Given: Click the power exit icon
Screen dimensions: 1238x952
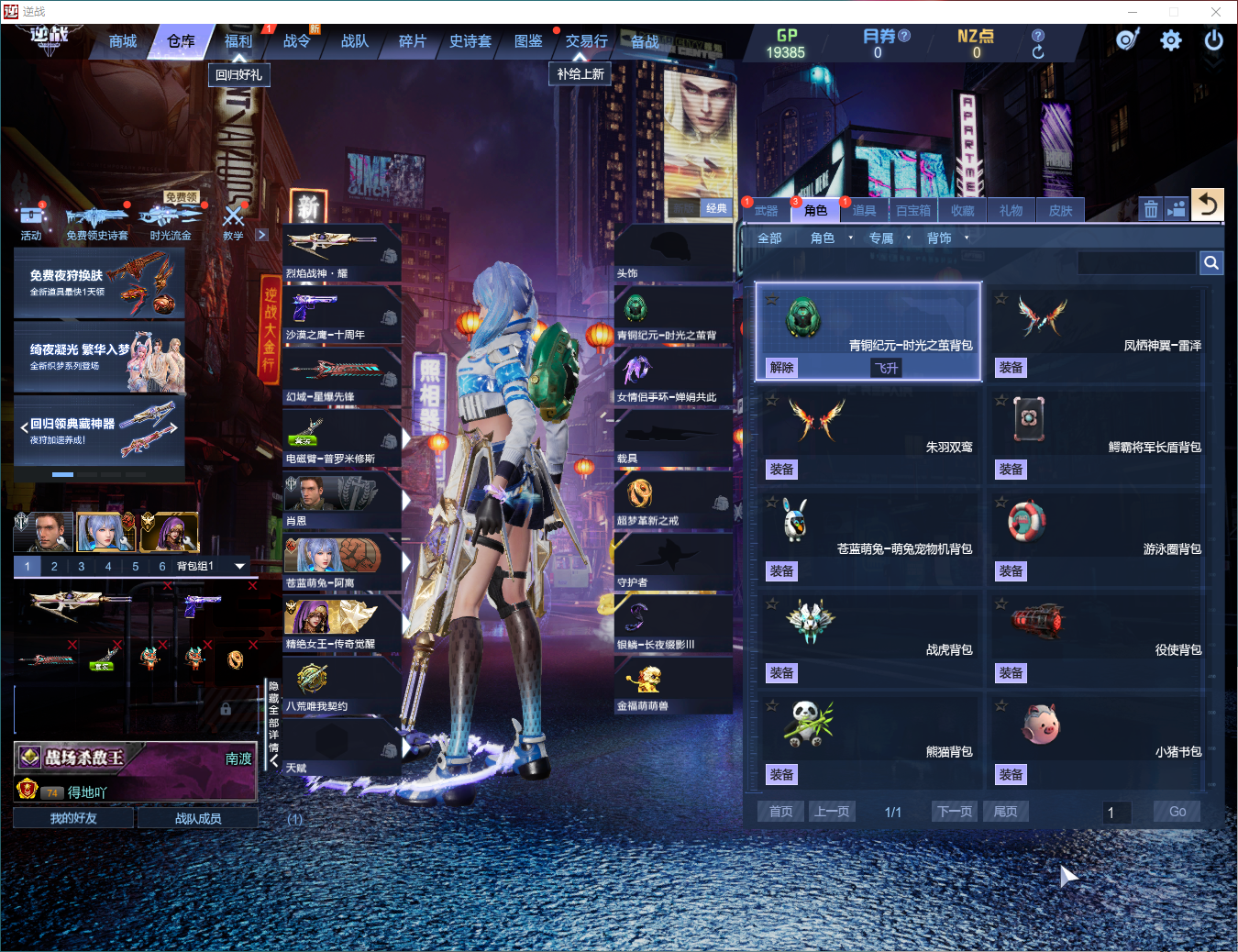Looking at the screenshot, I should tap(1213, 40).
